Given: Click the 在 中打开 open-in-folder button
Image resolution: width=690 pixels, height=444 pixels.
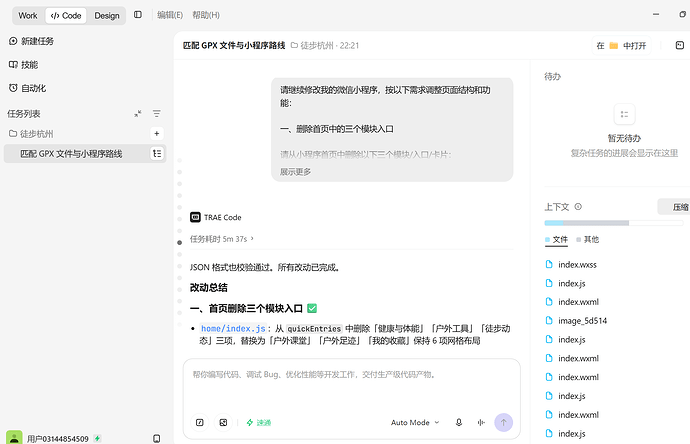Looking at the screenshot, I should coord(621,46).
